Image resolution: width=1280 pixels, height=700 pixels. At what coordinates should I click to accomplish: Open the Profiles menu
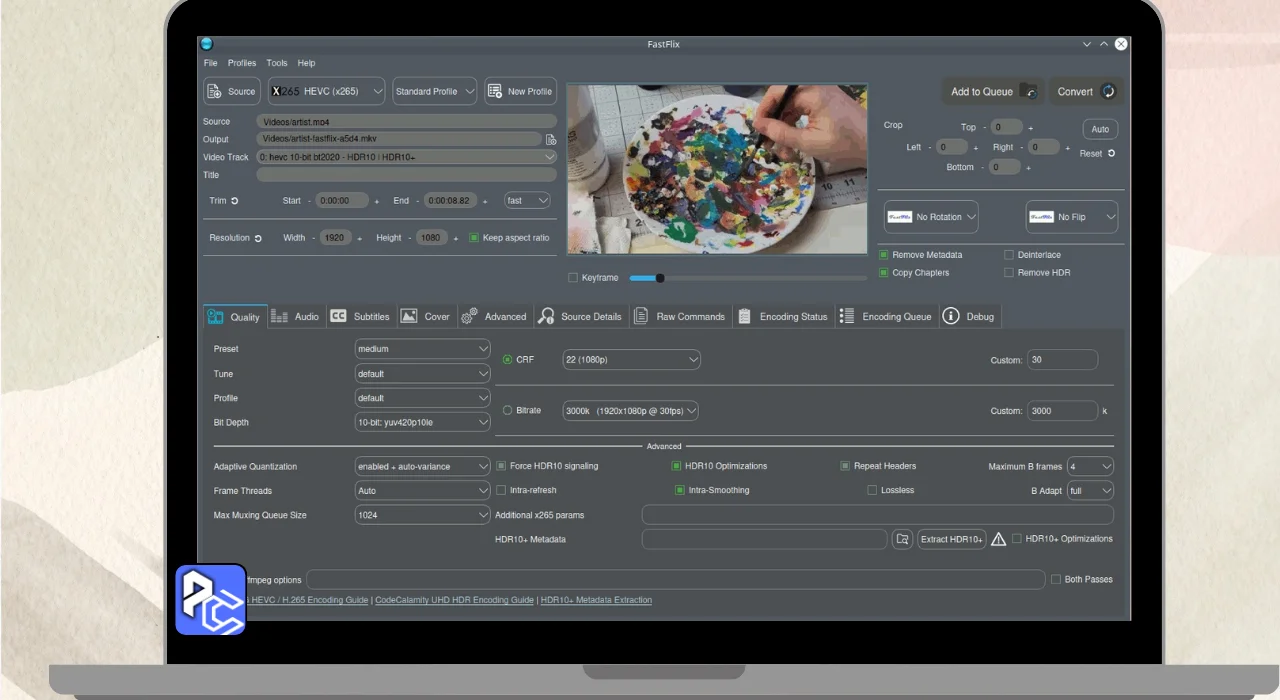click(242, 63)
